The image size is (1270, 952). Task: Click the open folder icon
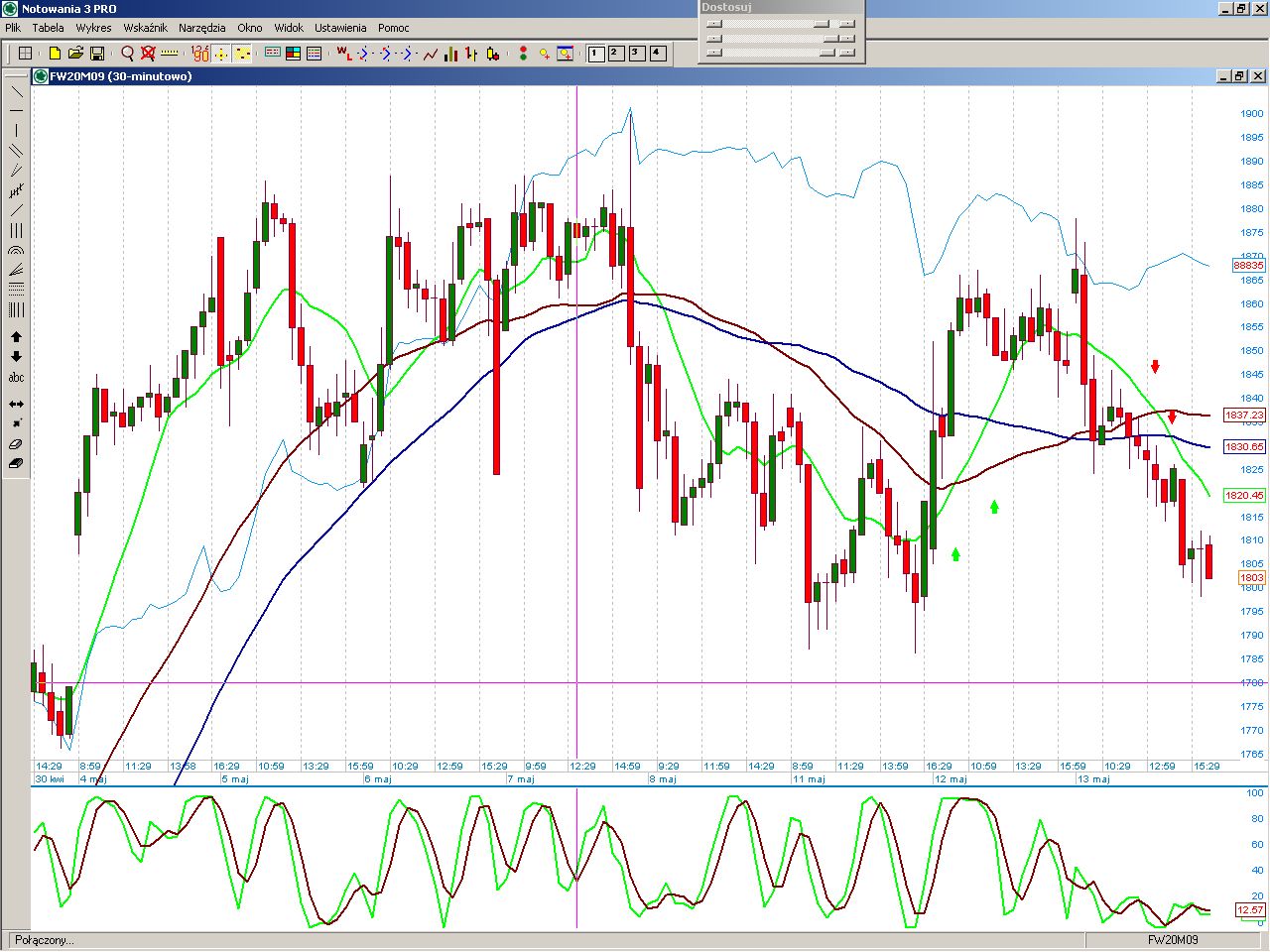click(x=75, y=54)
